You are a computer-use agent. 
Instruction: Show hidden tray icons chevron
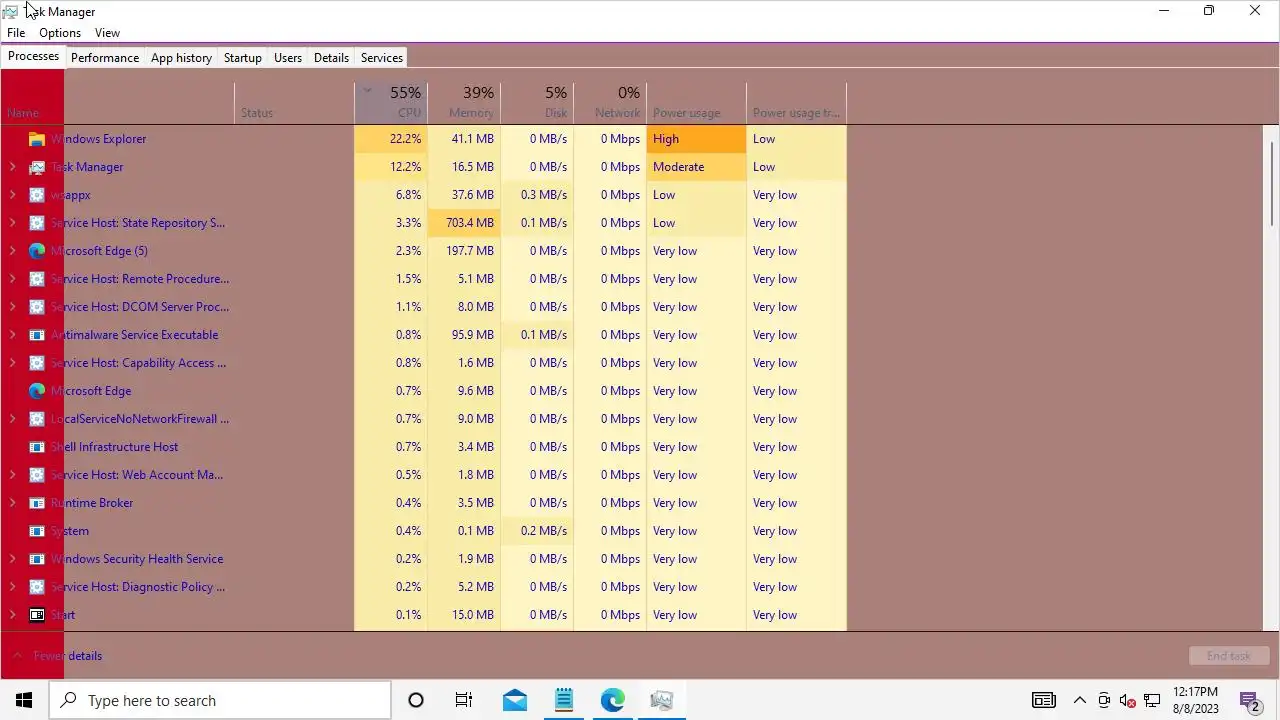[1080, 700]
